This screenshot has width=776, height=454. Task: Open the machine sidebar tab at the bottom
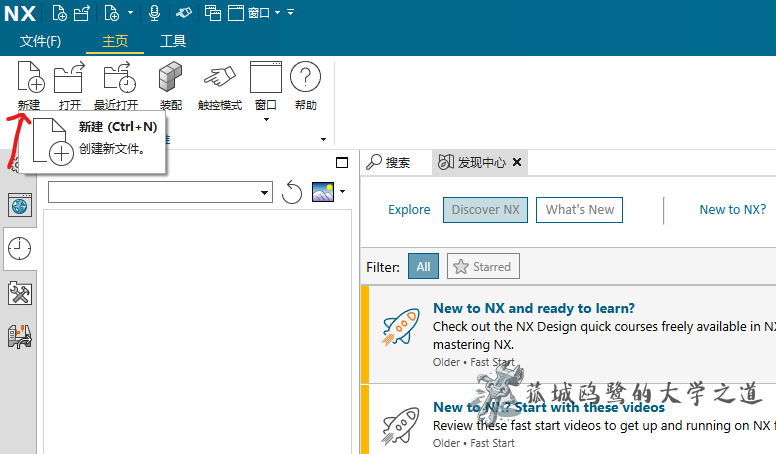[20, 337]
